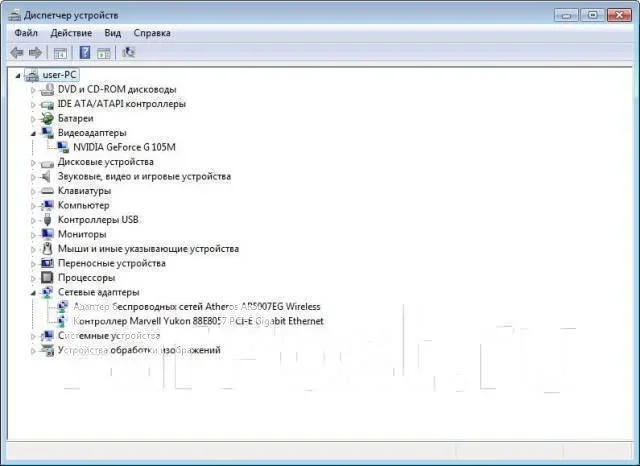Click the Forward arrow toolbar icon
This screenshot has width=640, height=466.
(36, 52)
